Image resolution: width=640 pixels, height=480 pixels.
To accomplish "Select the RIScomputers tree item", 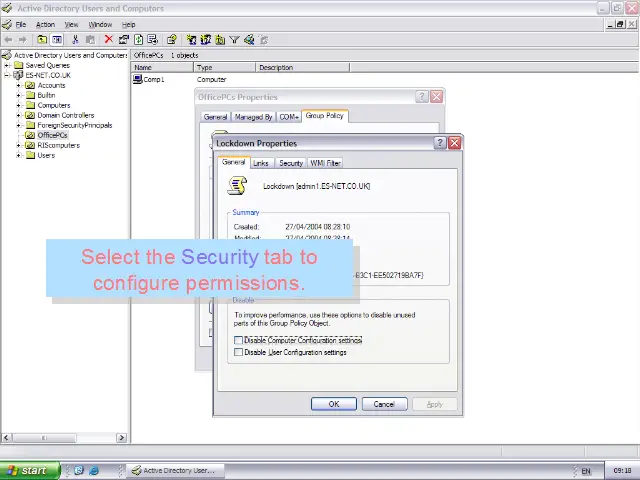I will (x=58, y=145).
